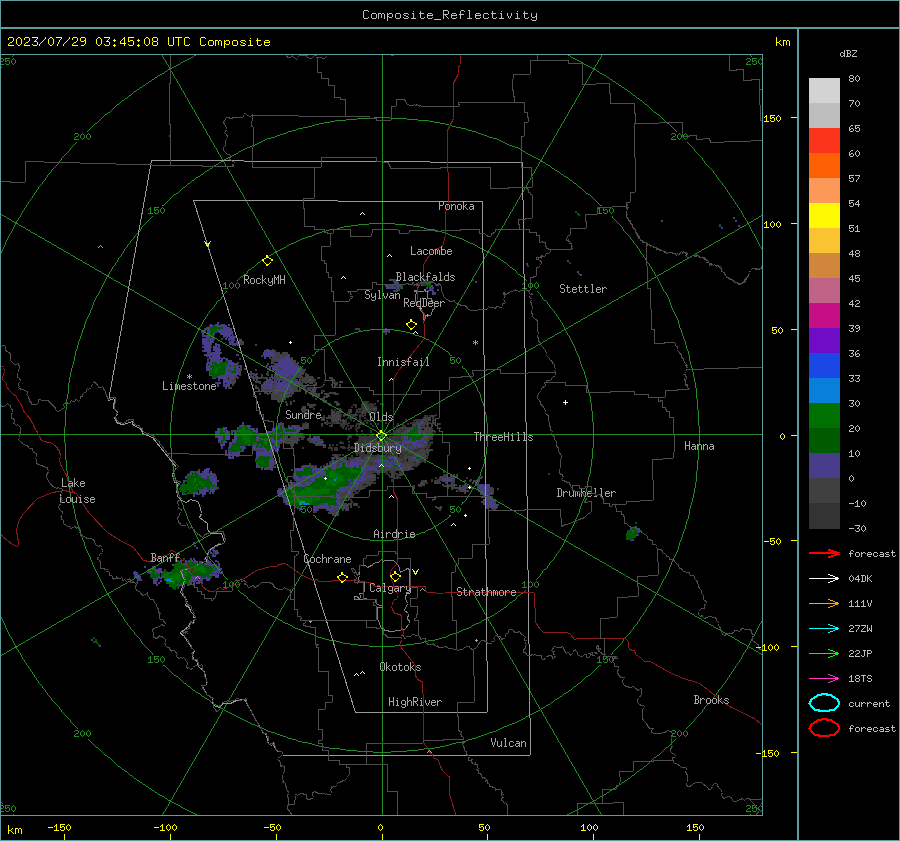Click the Lake Louise label

(77, 491)
